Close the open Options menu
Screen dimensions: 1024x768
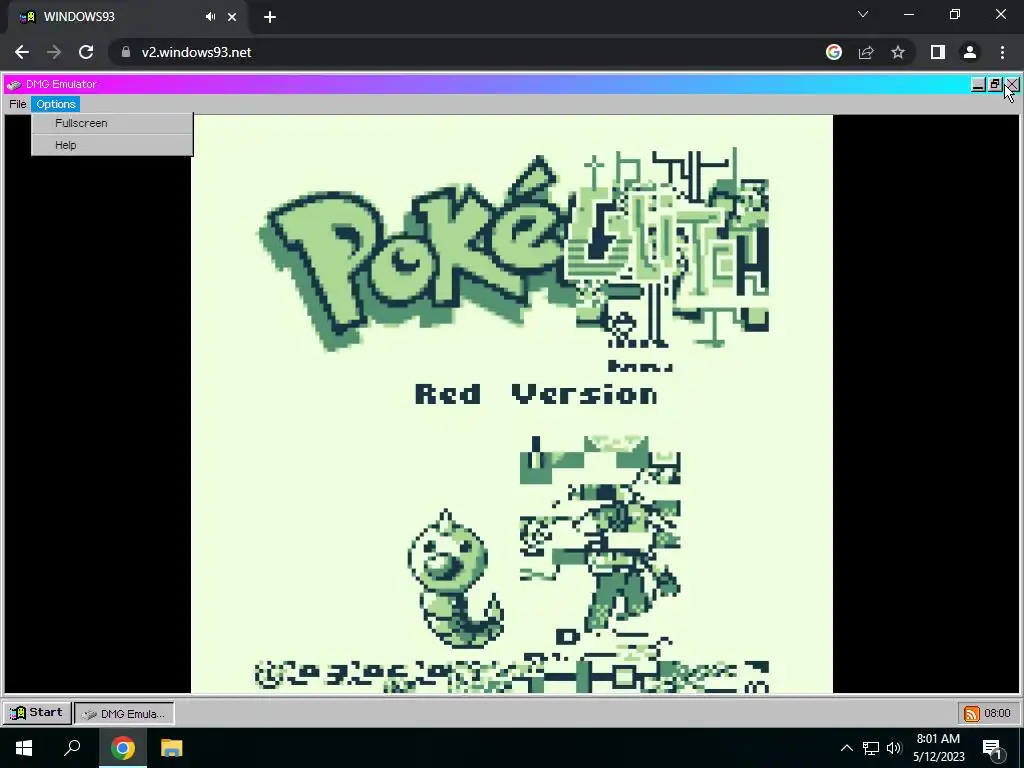tap(56, 104)
